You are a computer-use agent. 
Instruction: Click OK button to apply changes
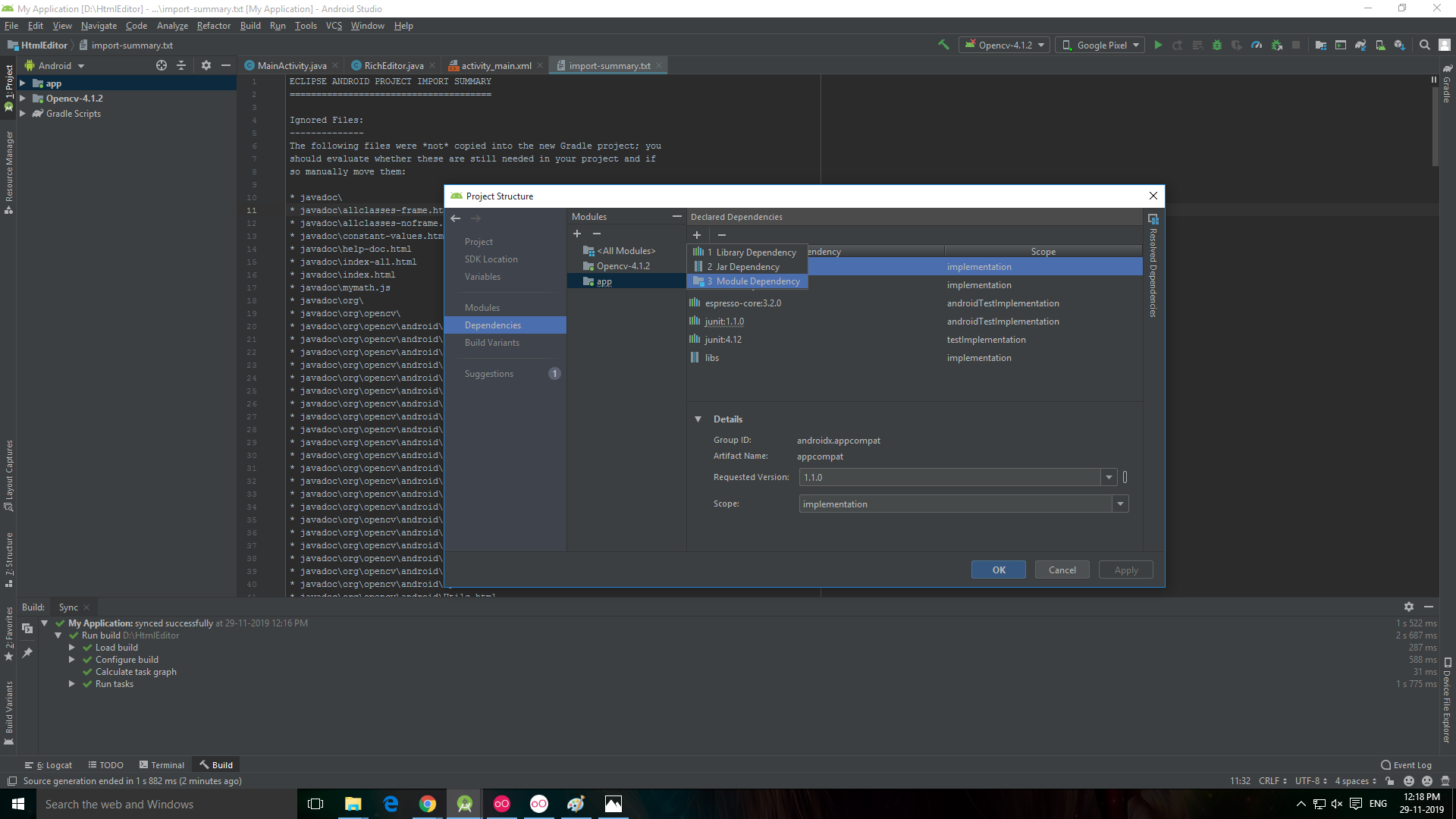pyautogui.click(x=999, y=569)
